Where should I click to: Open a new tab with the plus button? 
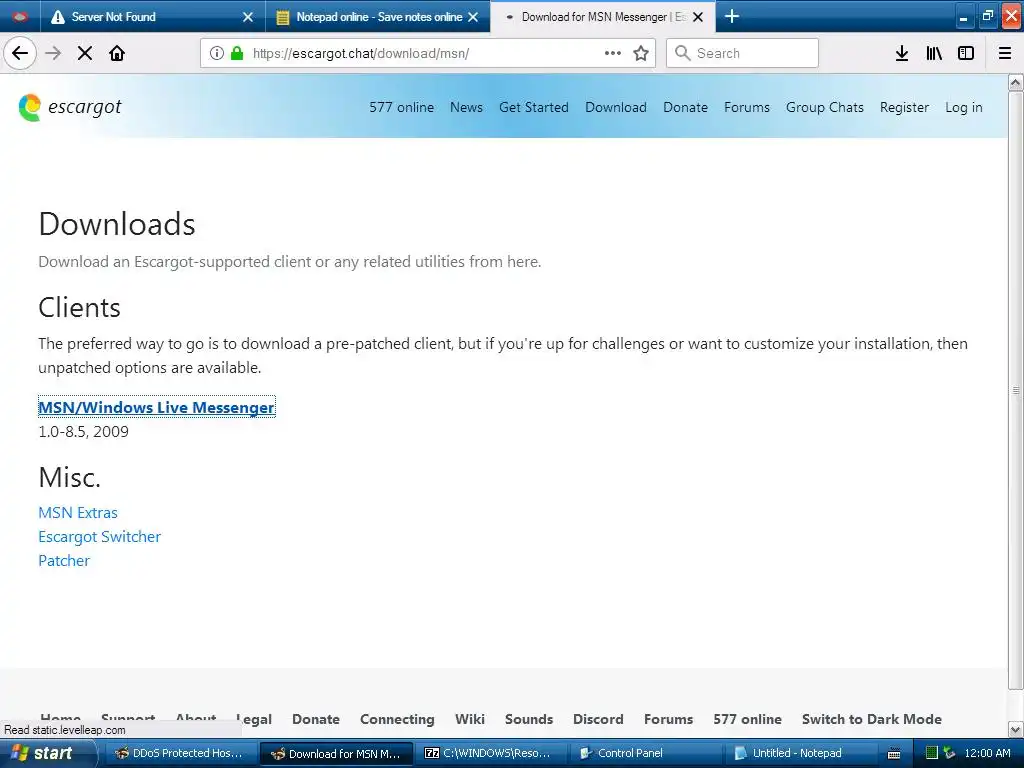[732, 16]
